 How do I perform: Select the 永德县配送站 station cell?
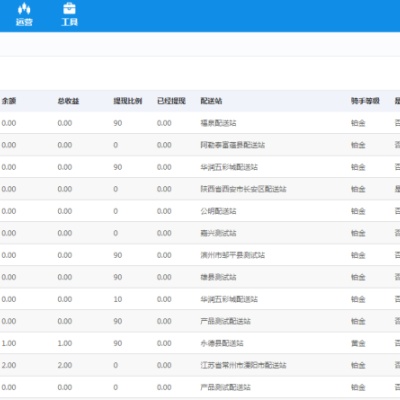click(222, 343)
